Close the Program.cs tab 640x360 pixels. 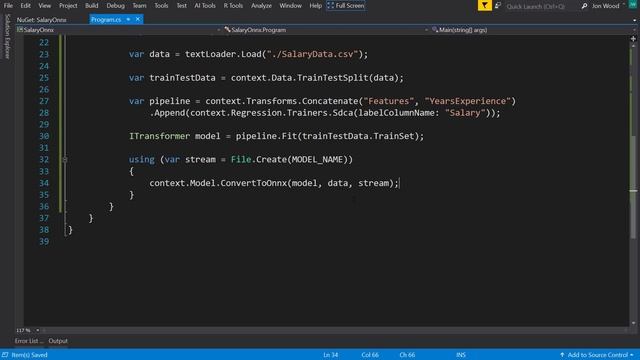138,19
